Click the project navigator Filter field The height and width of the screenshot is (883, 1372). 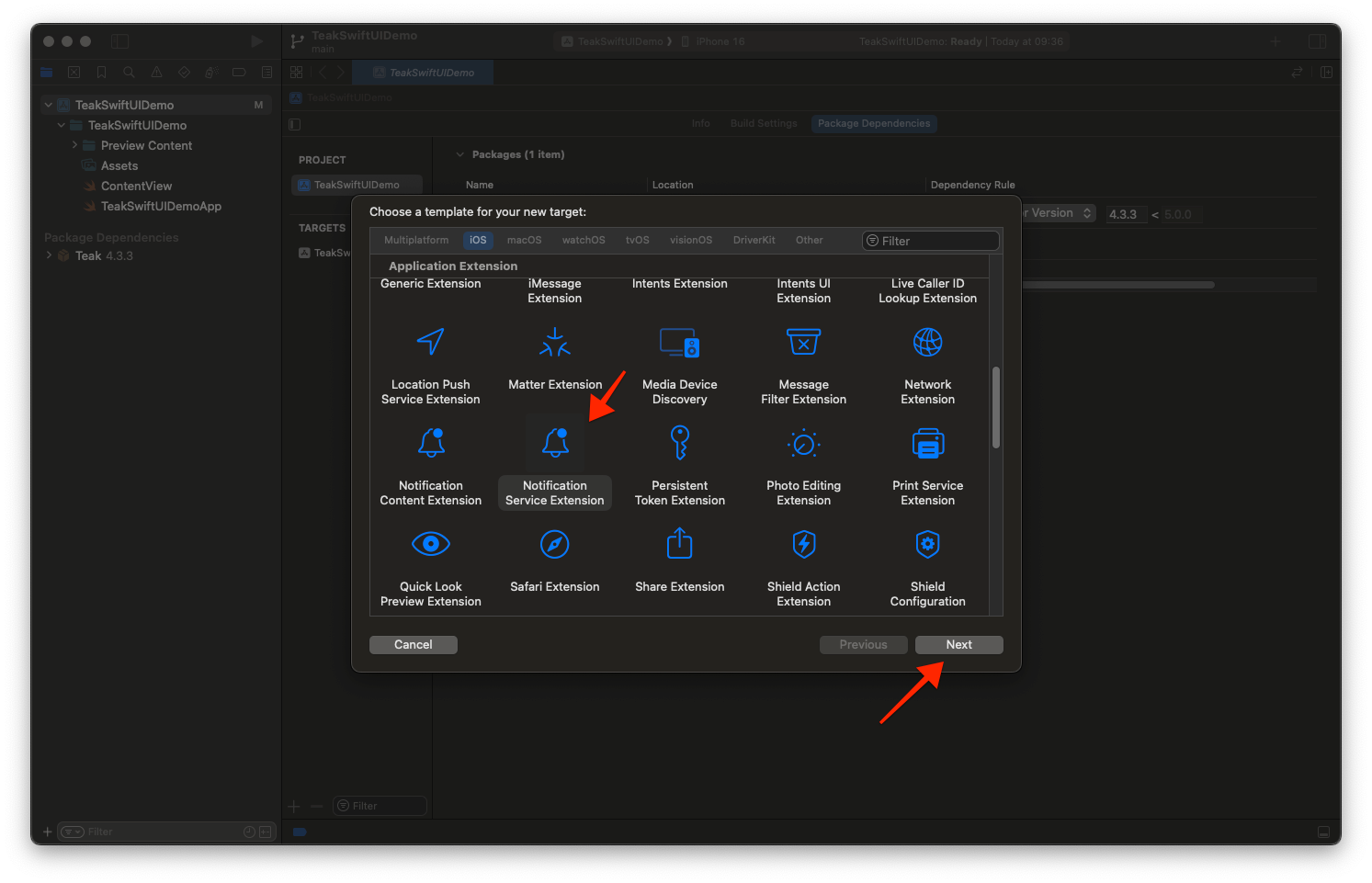click(165, 832)
